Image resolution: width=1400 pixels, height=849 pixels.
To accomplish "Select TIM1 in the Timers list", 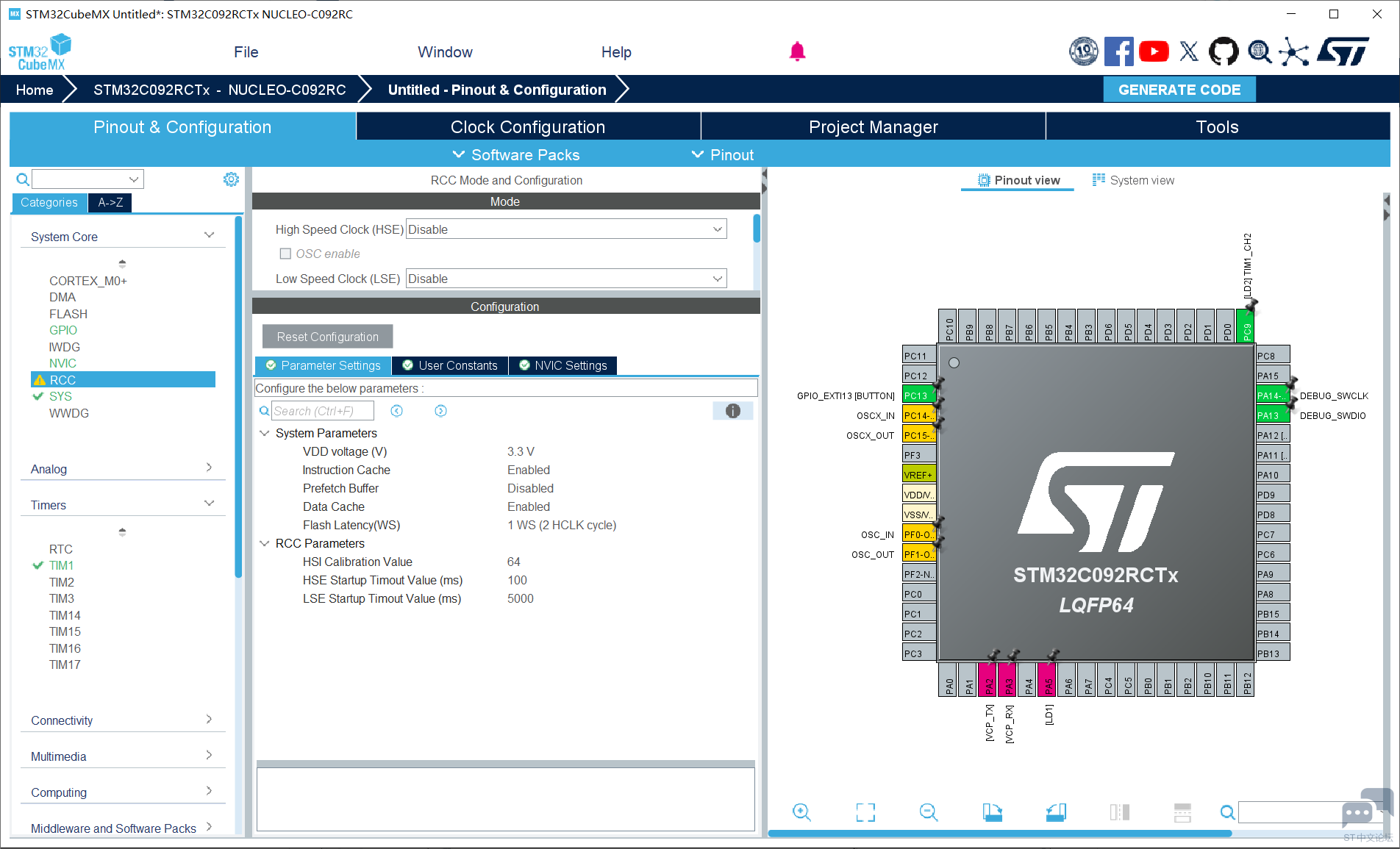I will tap(61, 565).
